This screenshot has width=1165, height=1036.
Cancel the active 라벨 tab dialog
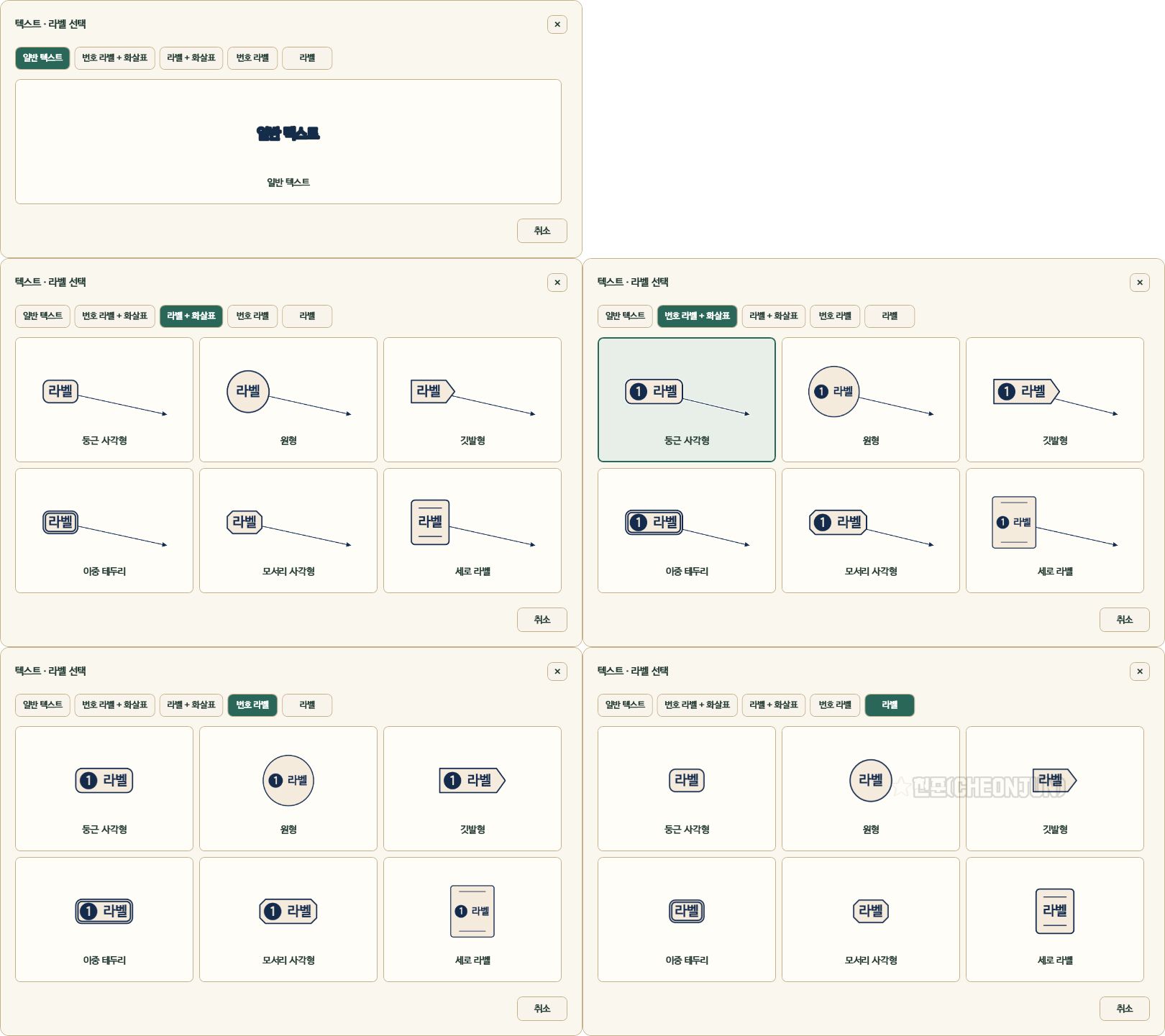tap(1125, 1009)
